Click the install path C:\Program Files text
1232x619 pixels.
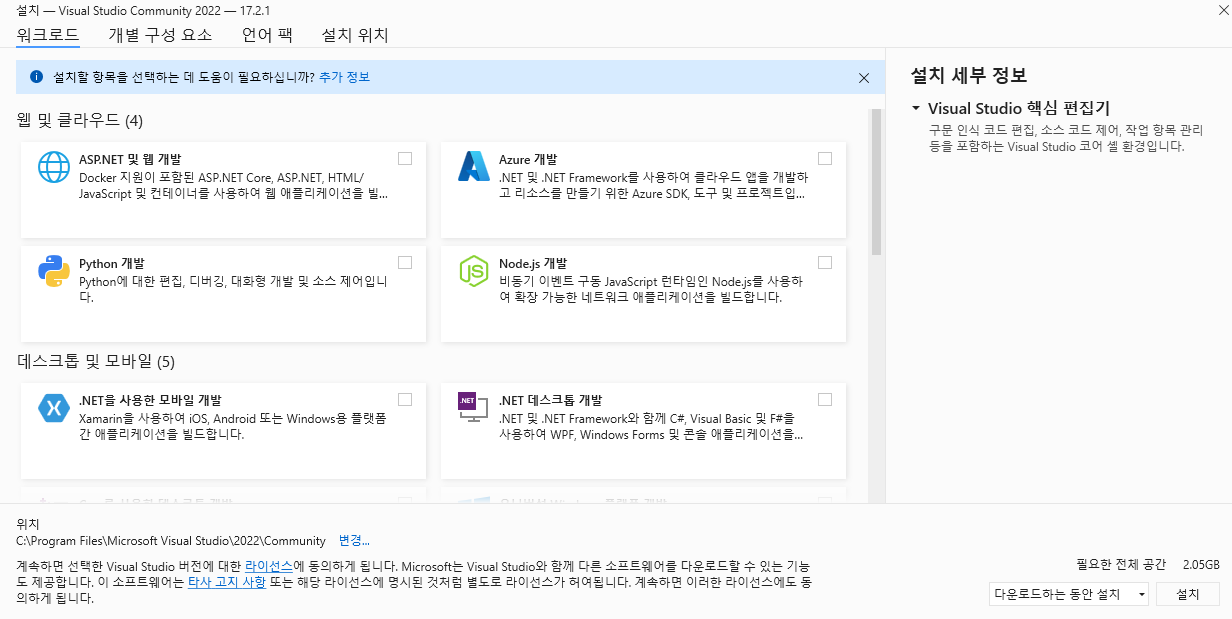point(171,540)
